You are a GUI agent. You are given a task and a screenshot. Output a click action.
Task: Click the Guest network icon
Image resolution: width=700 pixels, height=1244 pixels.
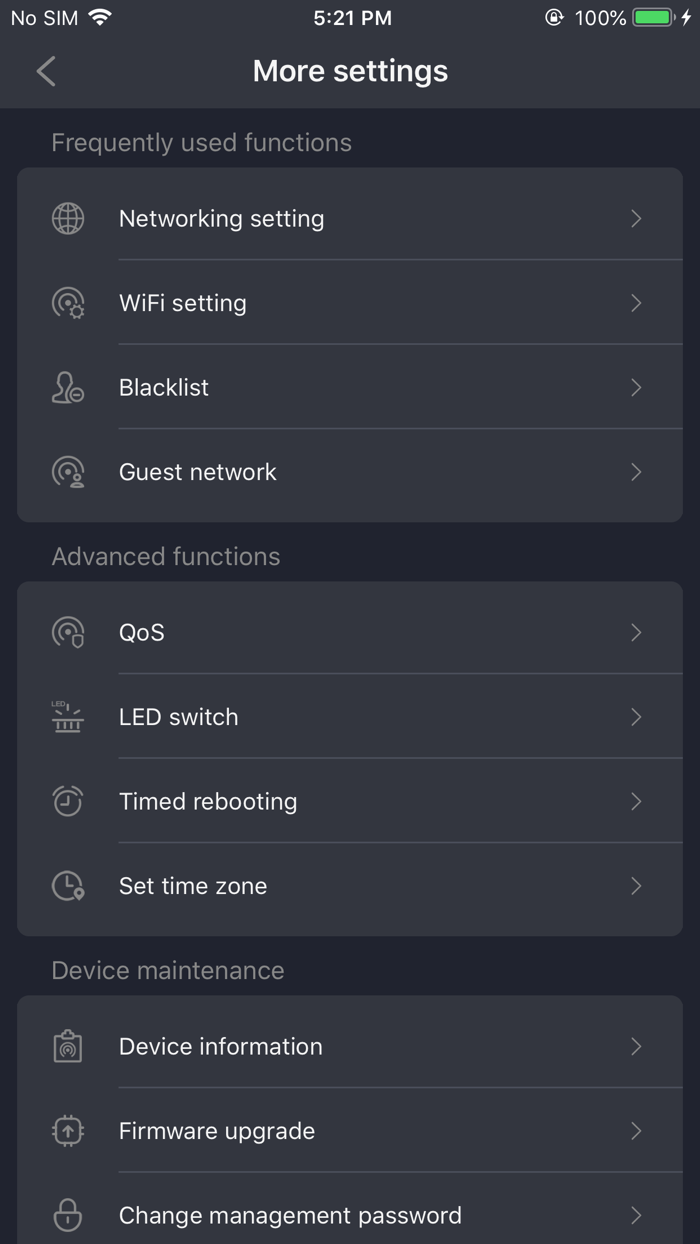67,471
